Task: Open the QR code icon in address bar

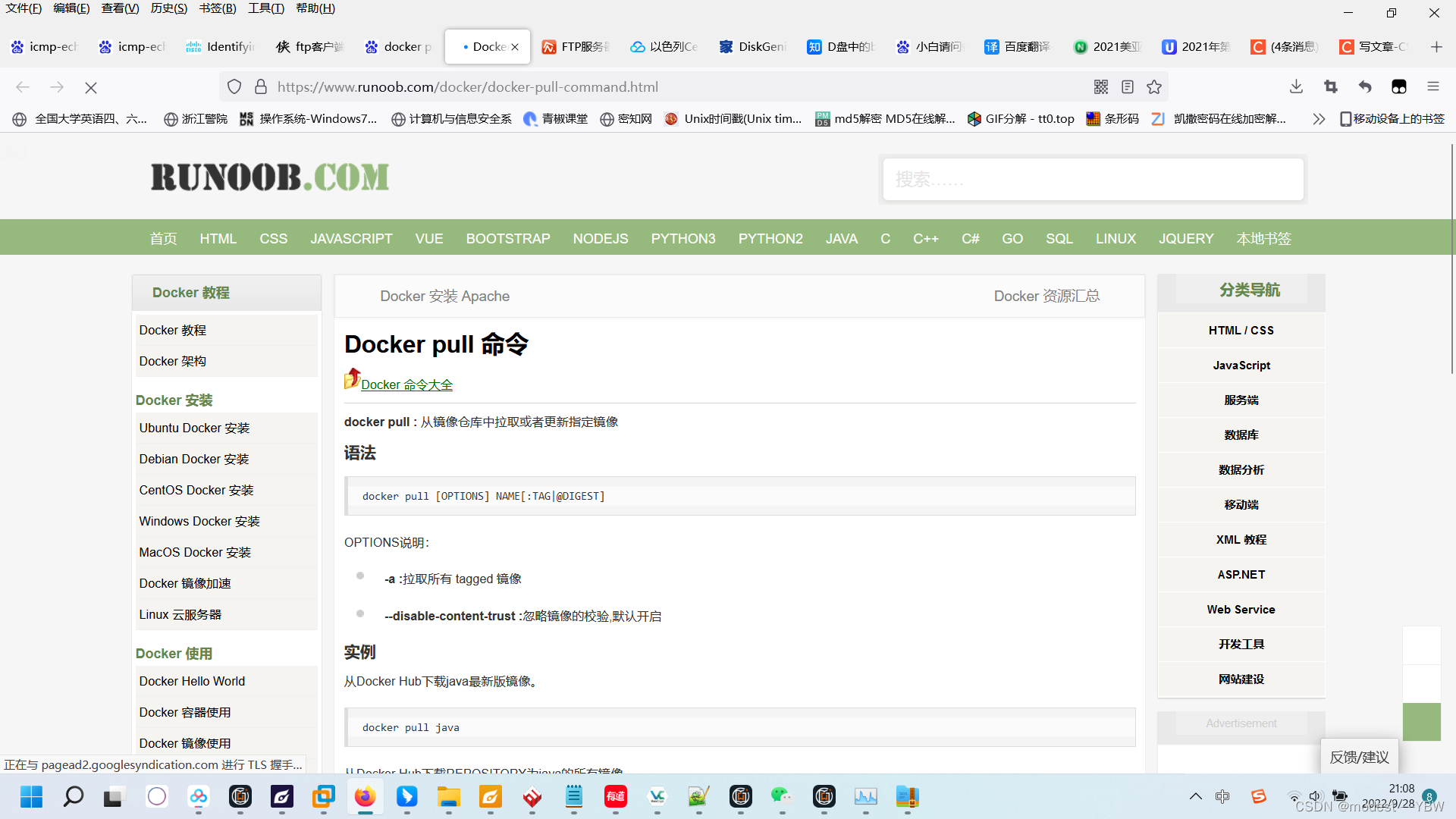Action: pyautogui.click(x=1101, y=87)
